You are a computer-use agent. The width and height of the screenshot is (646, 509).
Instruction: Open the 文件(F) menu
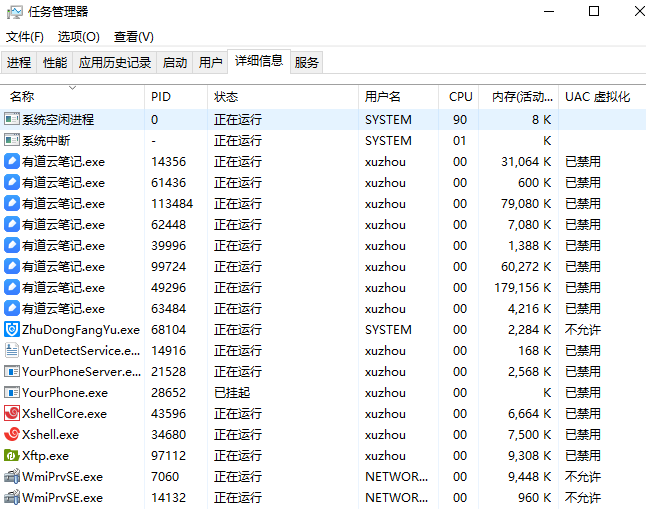click(x=25, y=37)
